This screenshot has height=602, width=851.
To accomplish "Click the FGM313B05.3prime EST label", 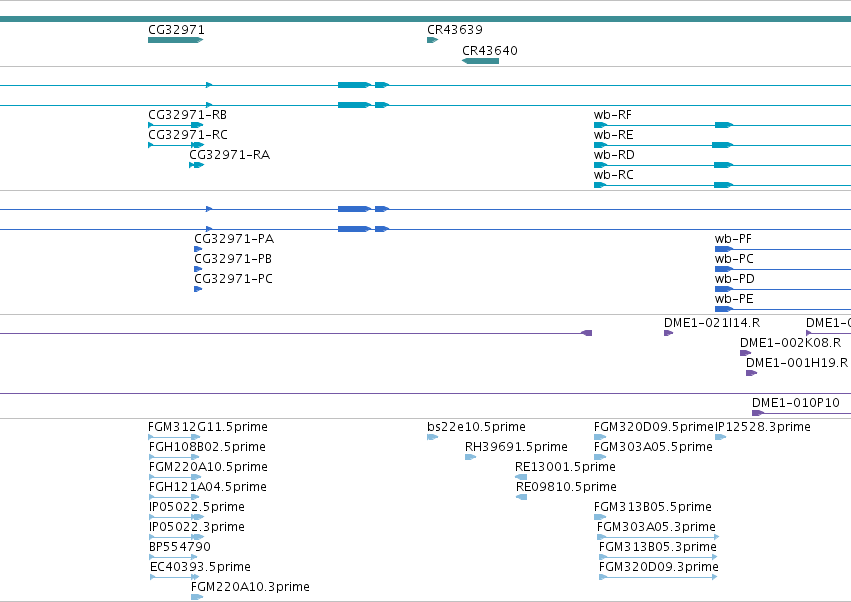I will [x=658, y=547].
